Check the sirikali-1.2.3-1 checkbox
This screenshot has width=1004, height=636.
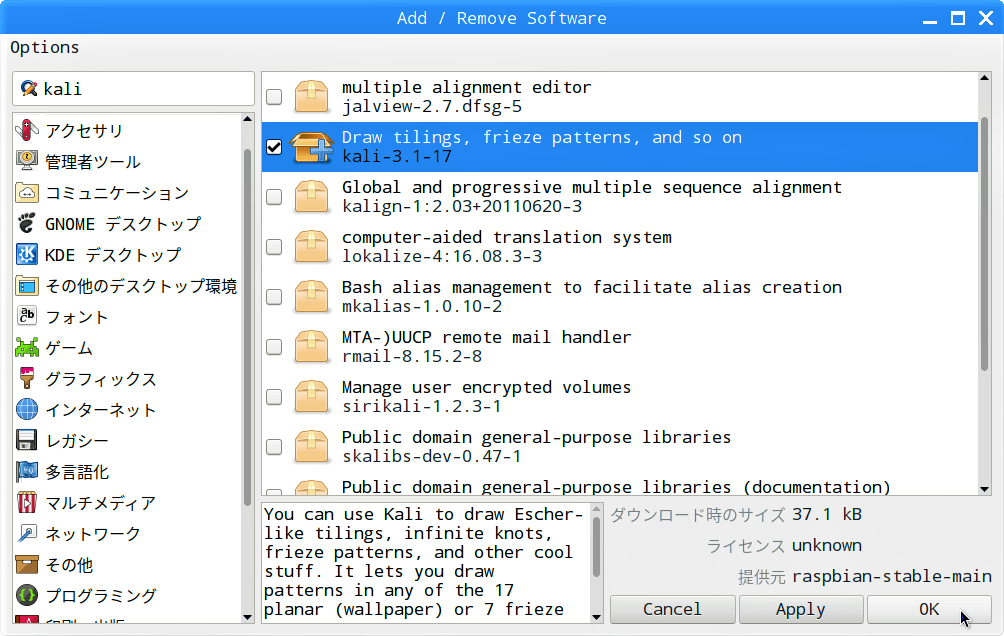pyautogui.click(x=274, y=396)
